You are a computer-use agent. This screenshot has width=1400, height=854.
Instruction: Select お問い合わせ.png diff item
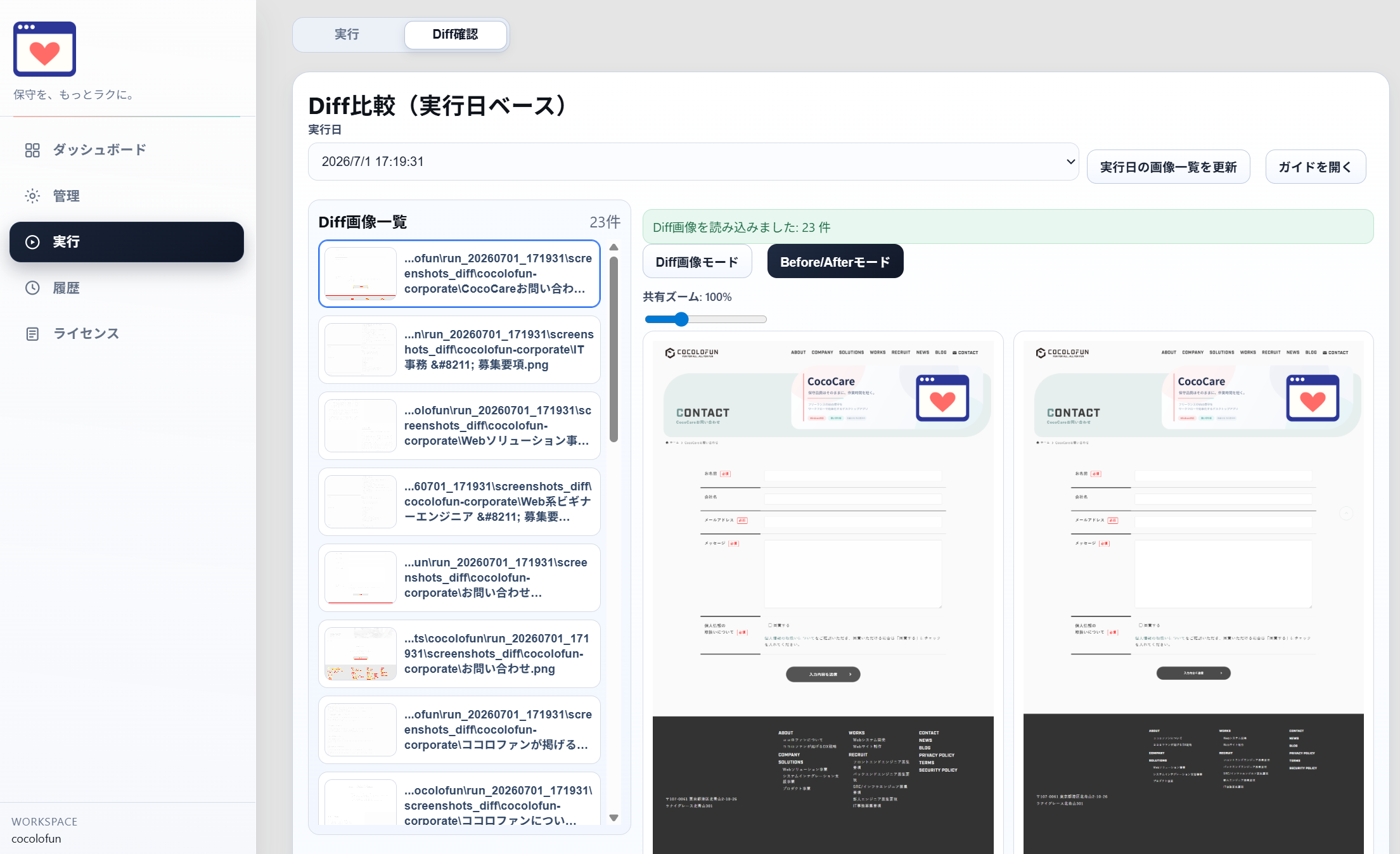[459, 654]
